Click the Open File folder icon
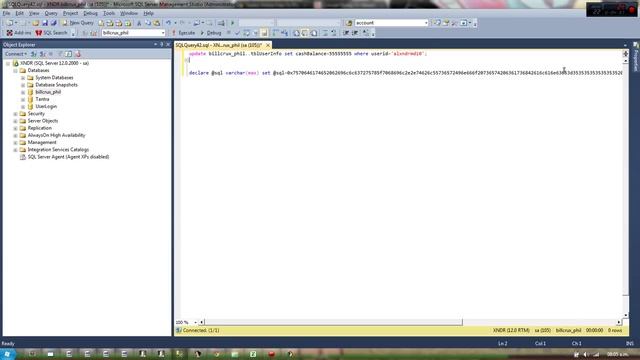 coord(36,23)
